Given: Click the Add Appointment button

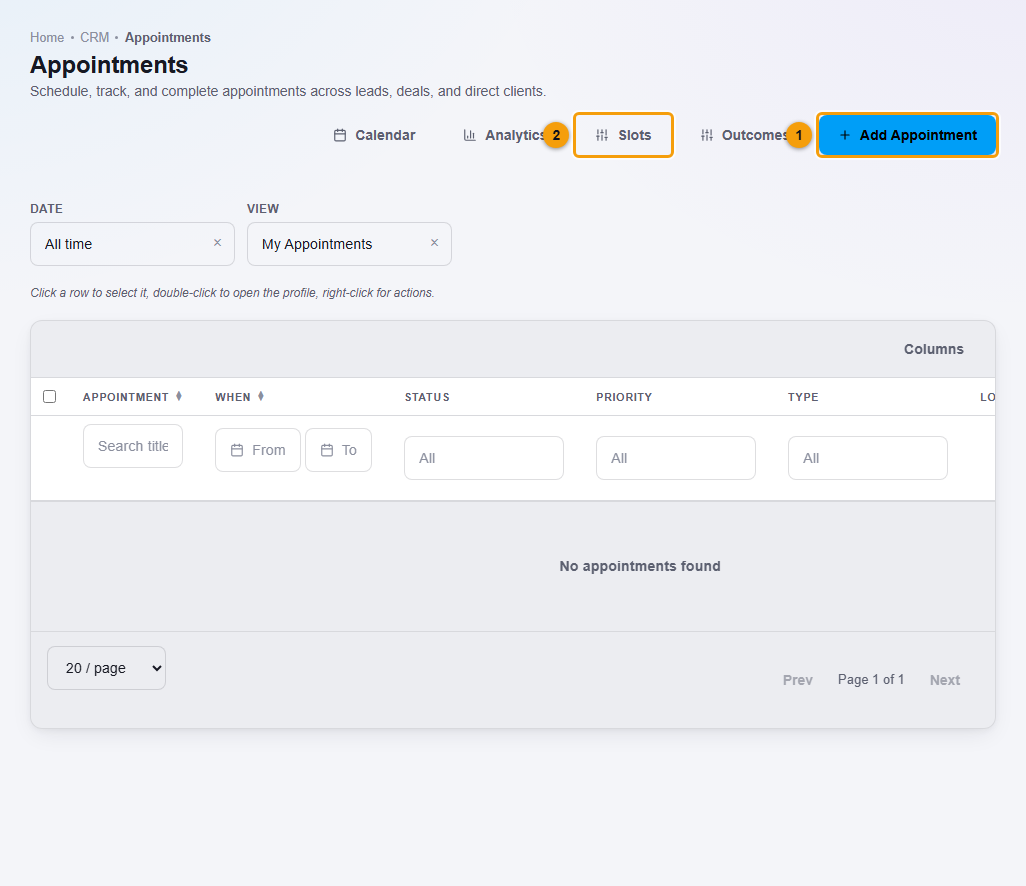Looking at the screenshot, I should [907, 135].
